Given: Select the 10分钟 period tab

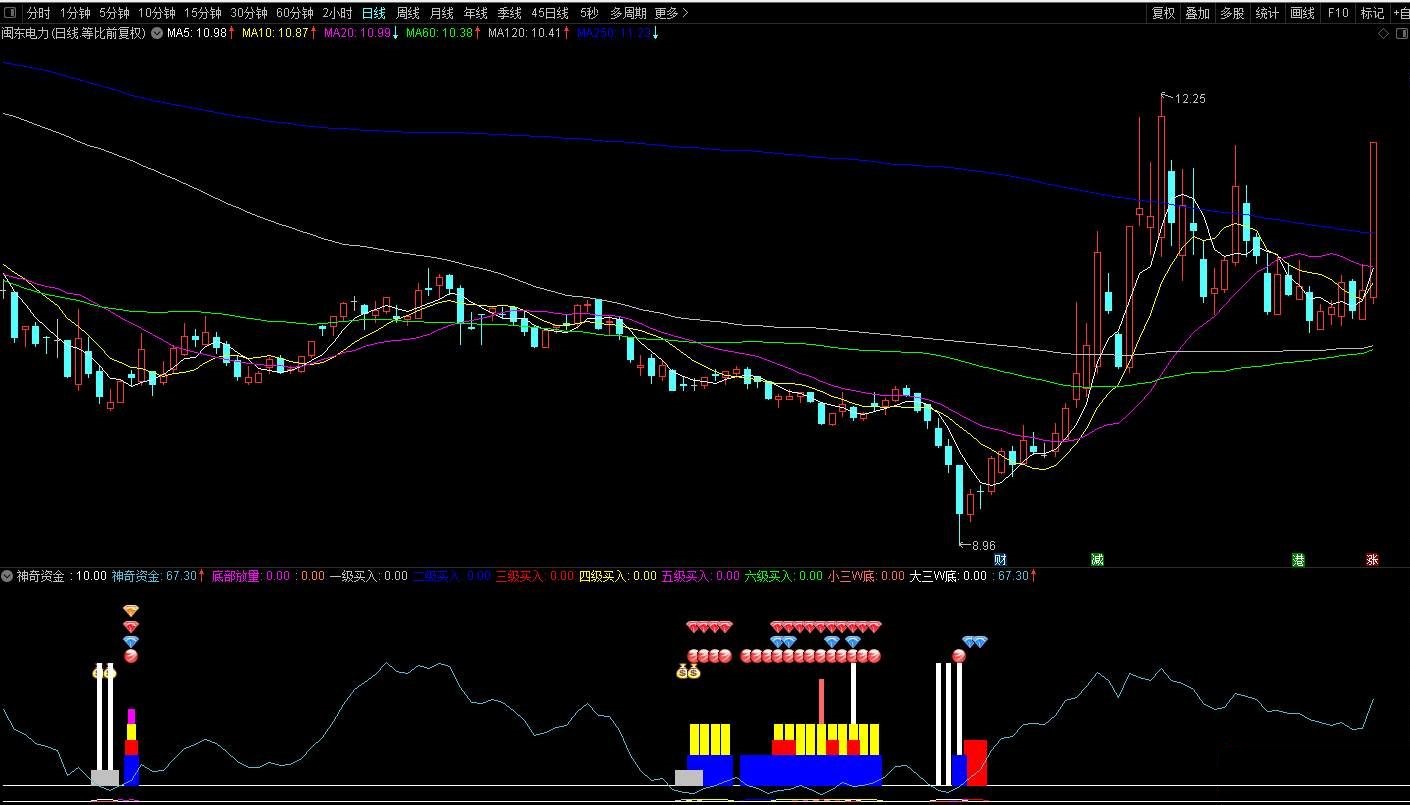Looking at the screenshot, I should [157, 13].
